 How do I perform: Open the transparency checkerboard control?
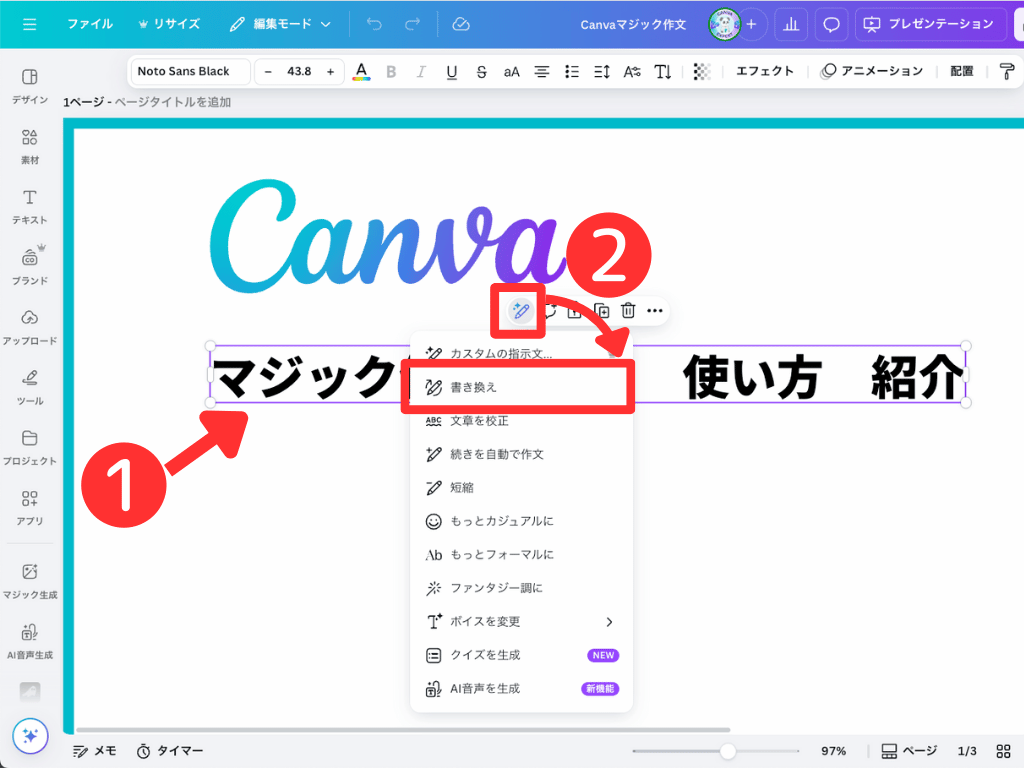click(702, 71)
